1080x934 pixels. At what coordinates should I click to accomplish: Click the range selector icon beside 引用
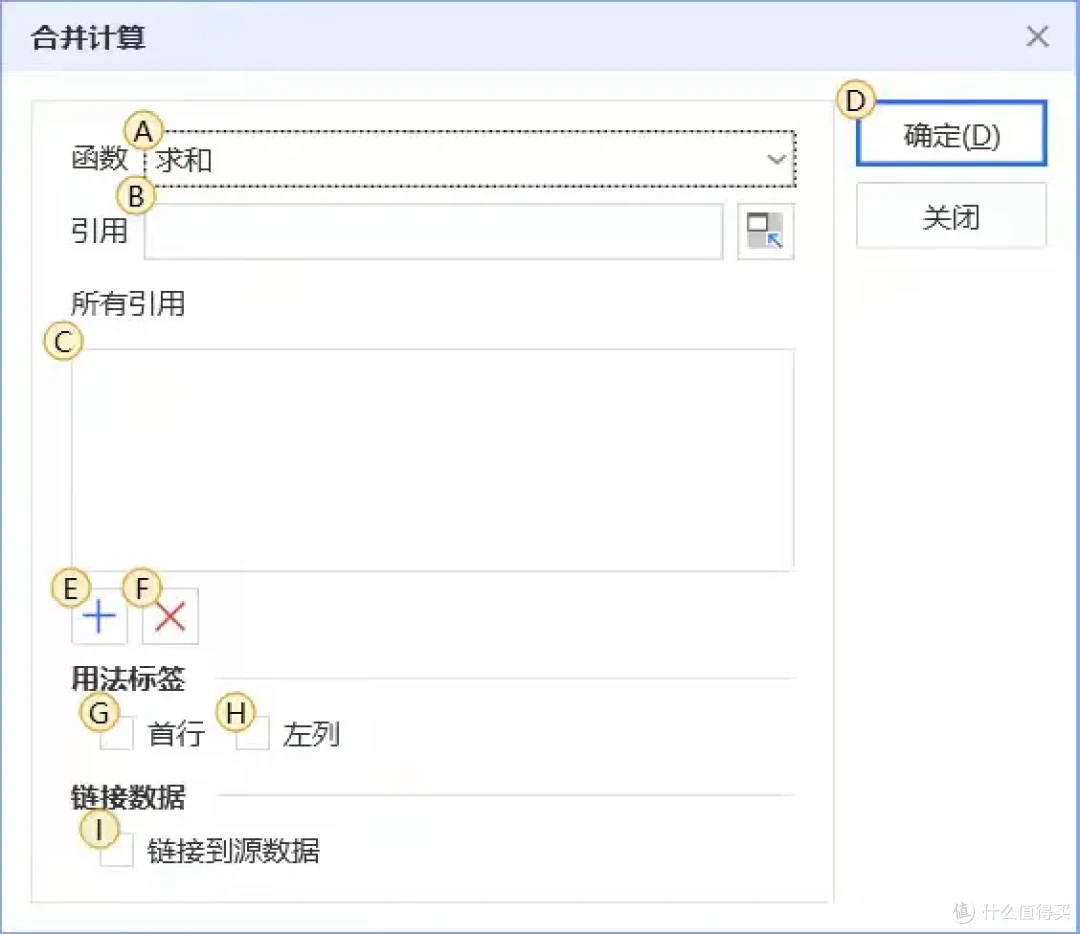click(x=765, y=231)
